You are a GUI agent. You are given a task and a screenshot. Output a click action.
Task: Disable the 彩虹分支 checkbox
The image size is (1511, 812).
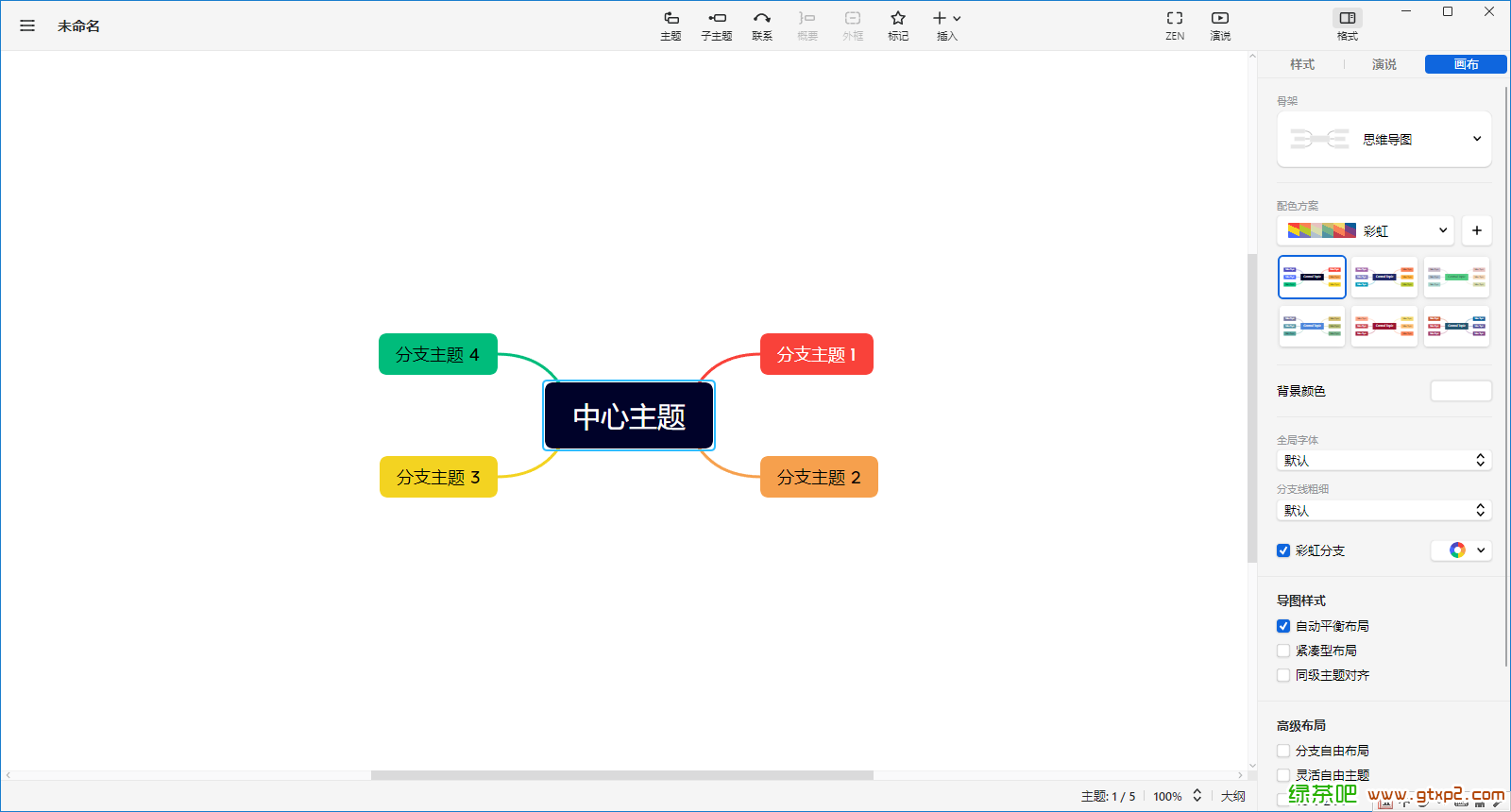tap(1283, 550)
